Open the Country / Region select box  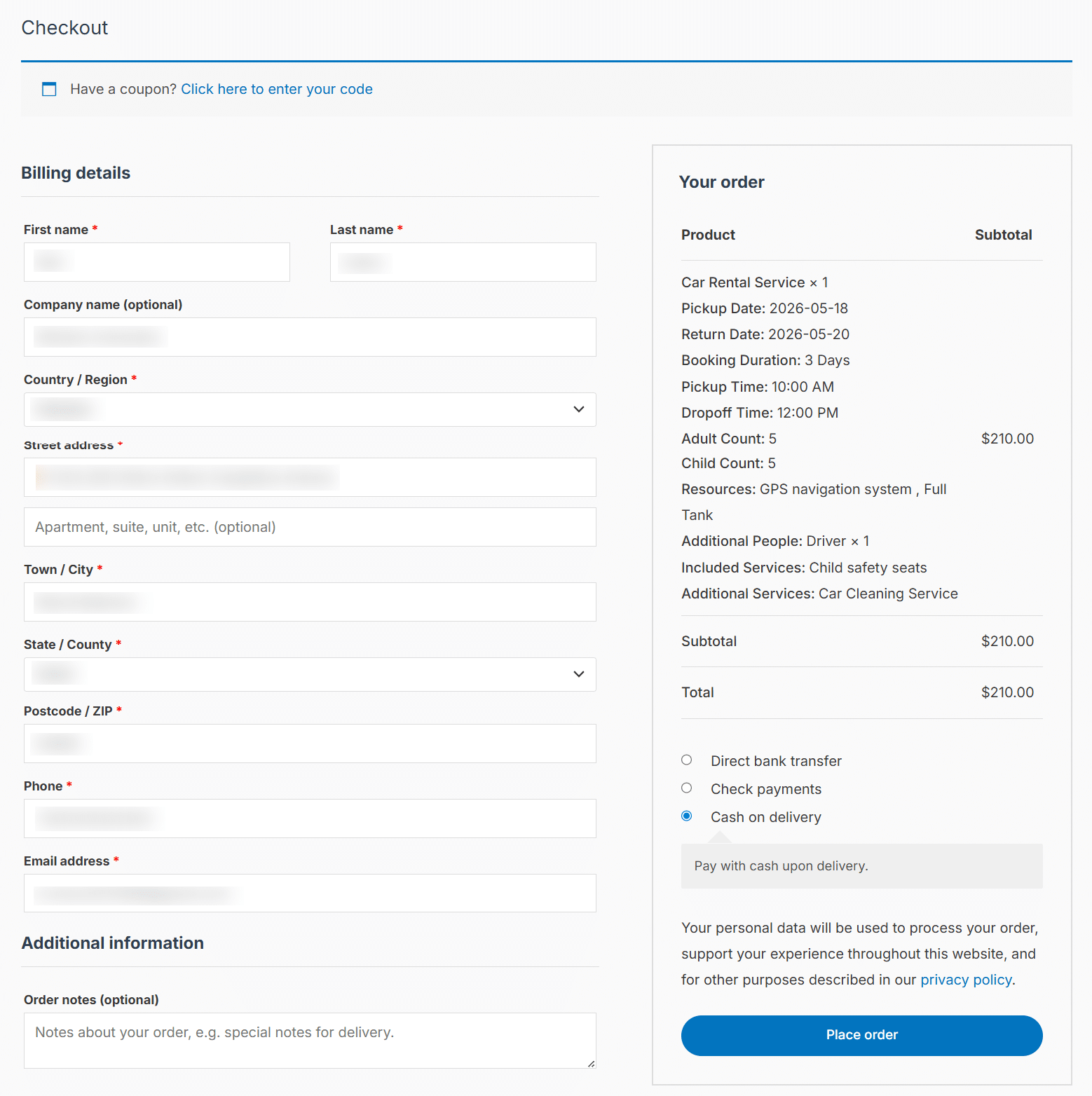[x=310, y=409]
